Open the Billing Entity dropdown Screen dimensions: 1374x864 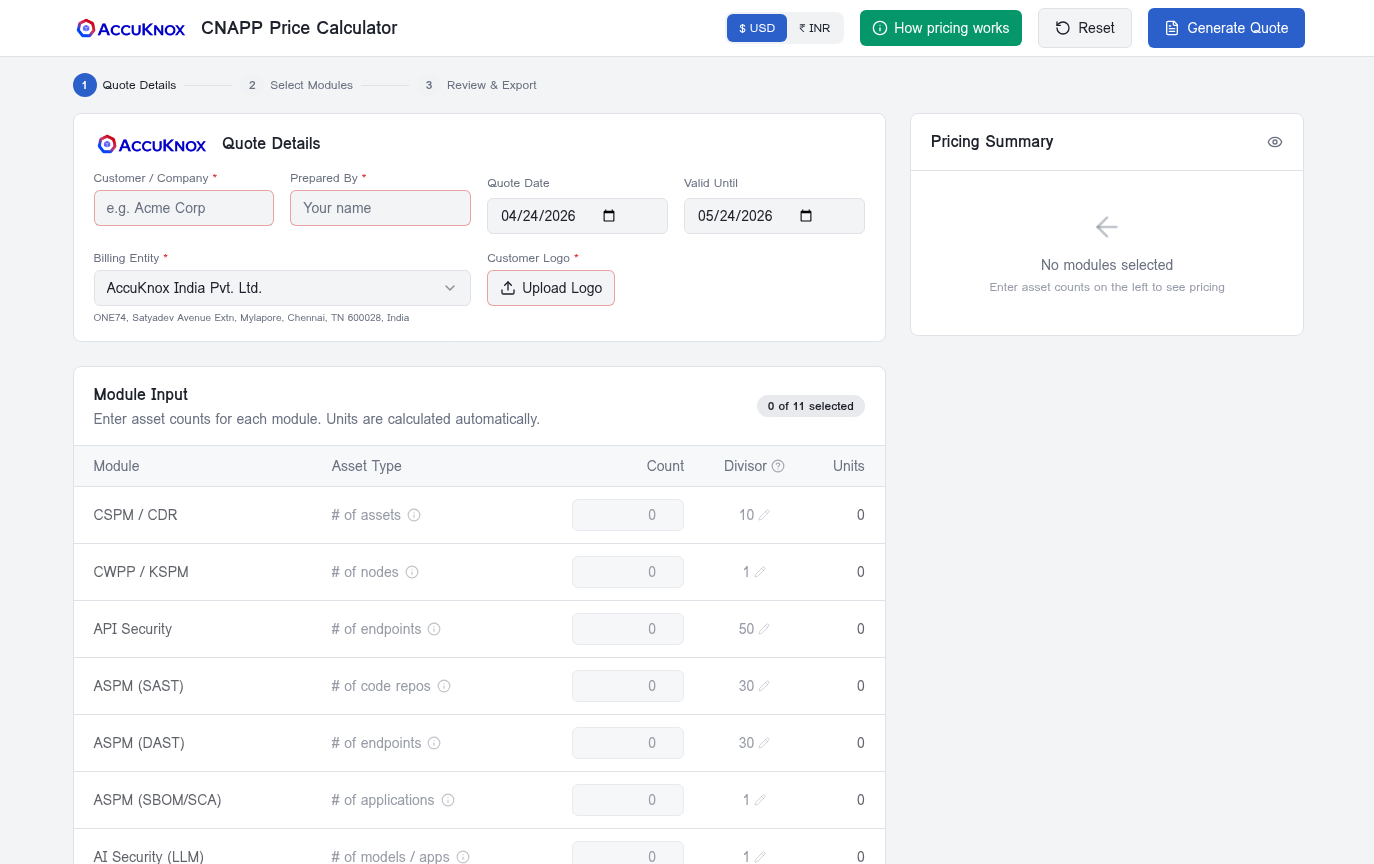282,288
